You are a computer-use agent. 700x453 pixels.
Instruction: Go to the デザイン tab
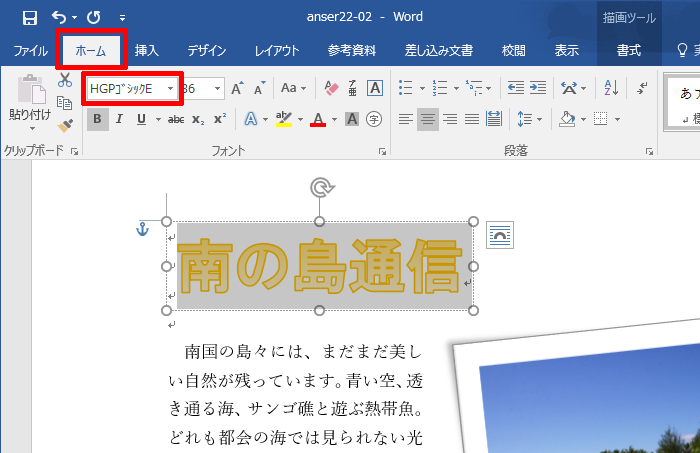click(x=207, y=51)
